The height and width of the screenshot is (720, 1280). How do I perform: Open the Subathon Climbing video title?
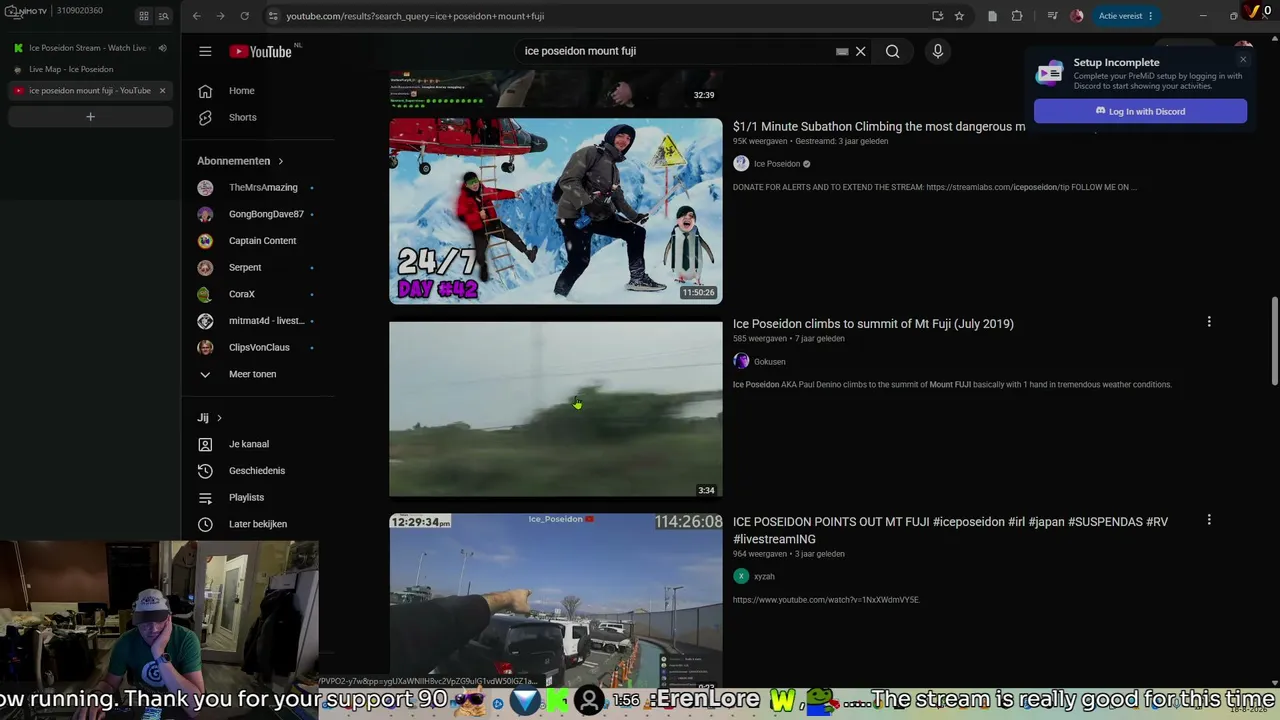pyautogui.click(x=879, y=127)
